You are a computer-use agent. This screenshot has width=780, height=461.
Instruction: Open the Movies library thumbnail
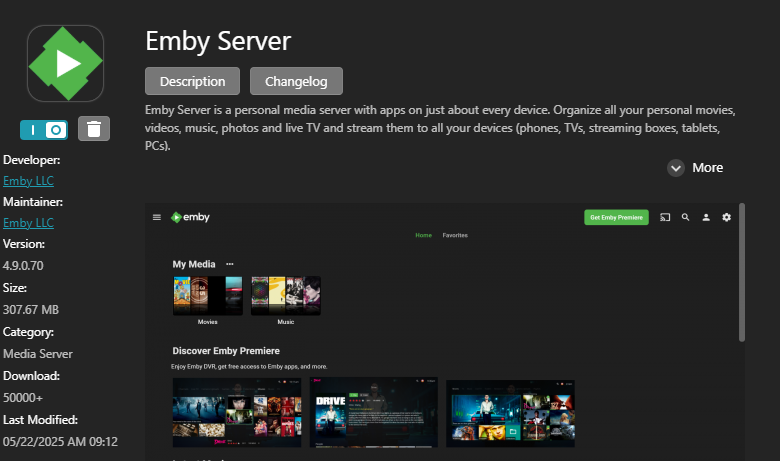(x=207, y=296)
